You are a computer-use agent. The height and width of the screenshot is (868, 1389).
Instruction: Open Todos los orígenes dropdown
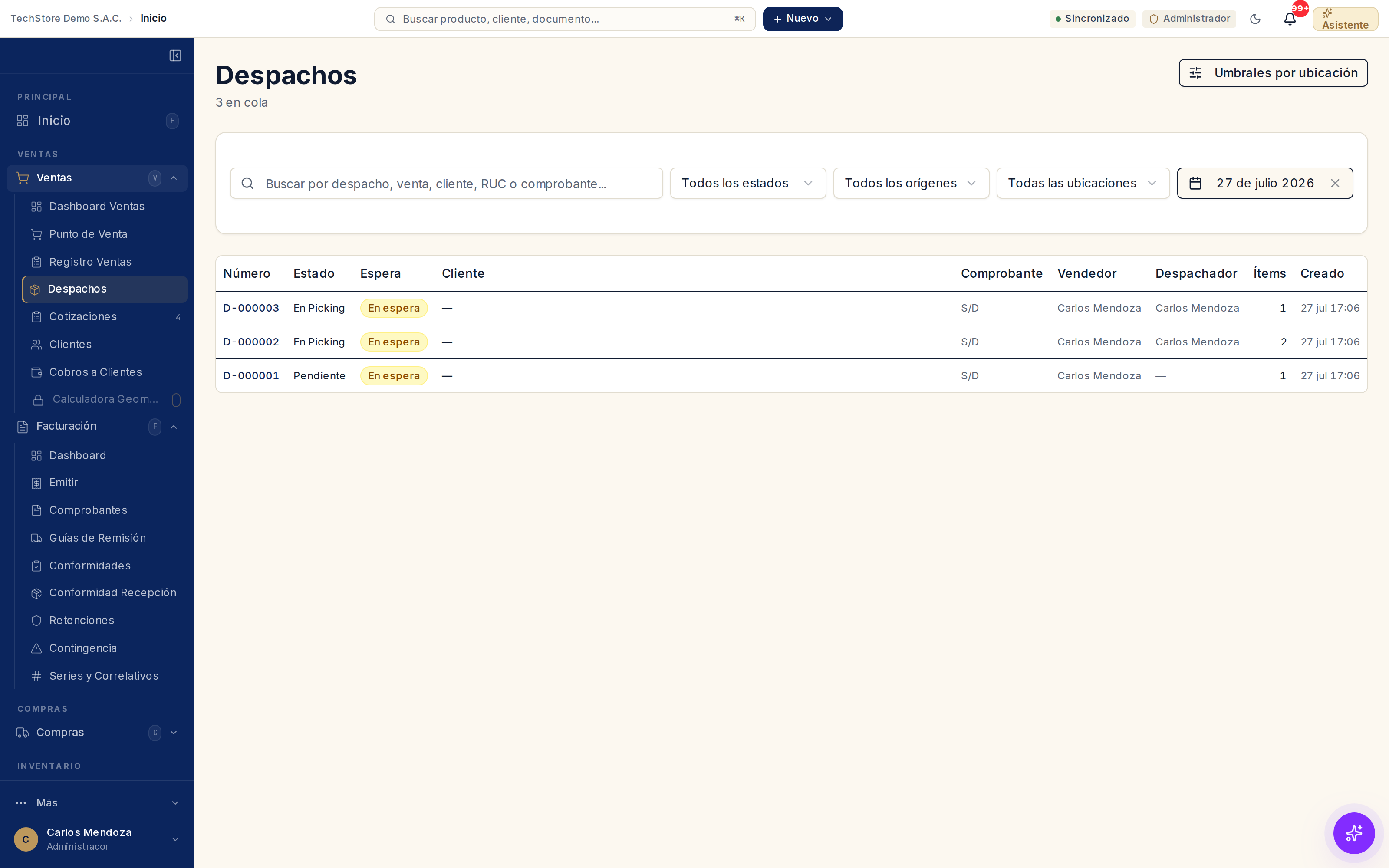911,183
